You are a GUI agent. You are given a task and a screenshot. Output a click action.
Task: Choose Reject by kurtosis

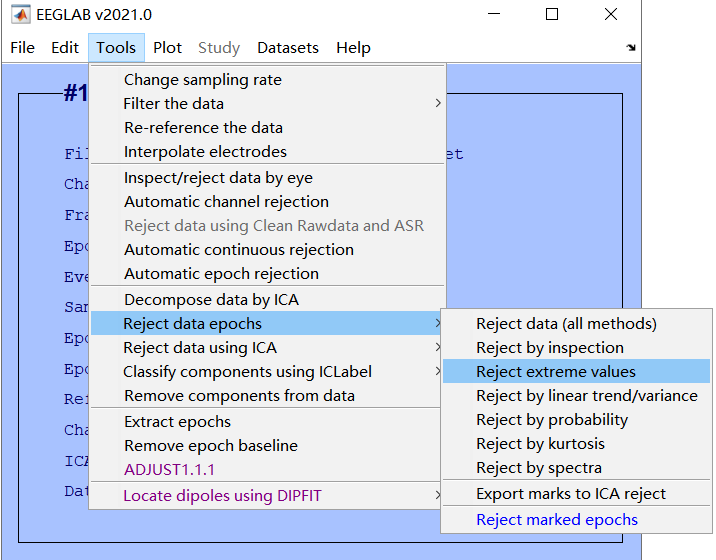tap(576, 444)
